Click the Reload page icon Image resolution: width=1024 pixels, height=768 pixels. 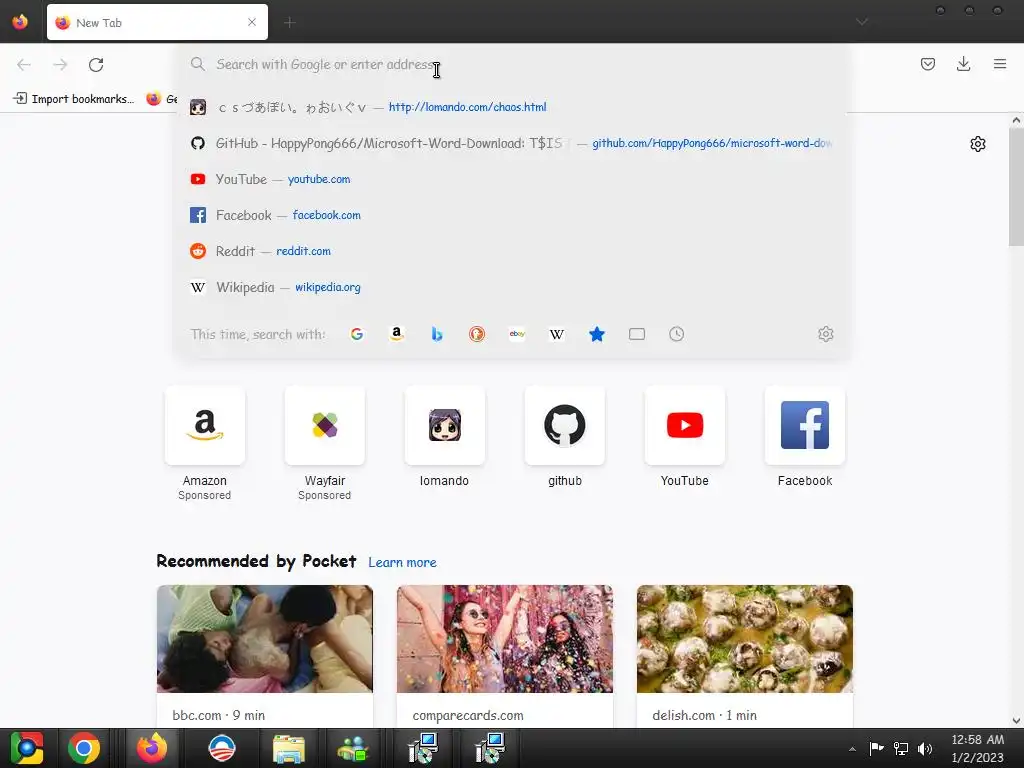tap(96, 65)
